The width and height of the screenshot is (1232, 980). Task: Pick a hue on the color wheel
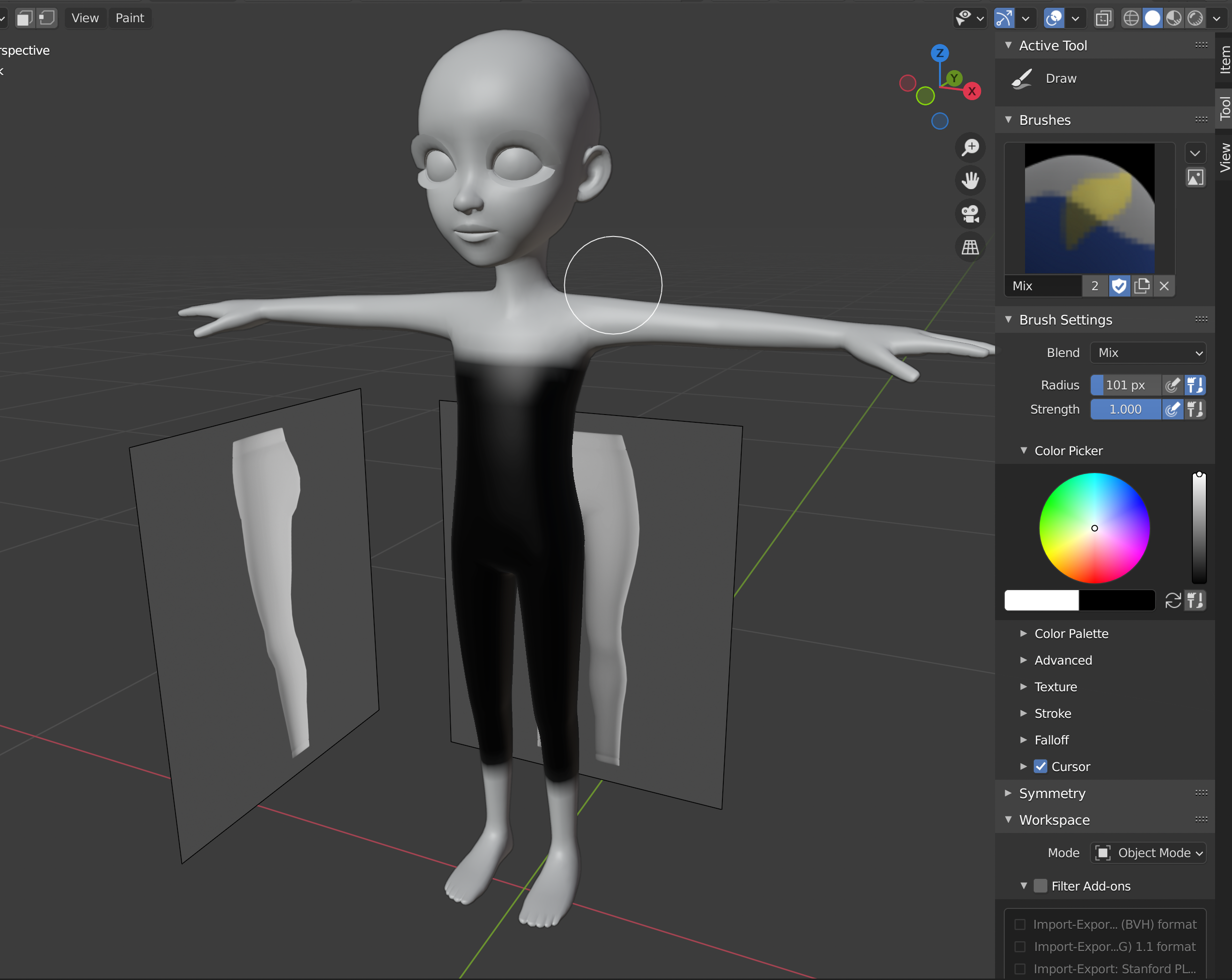pos(1094,528)
